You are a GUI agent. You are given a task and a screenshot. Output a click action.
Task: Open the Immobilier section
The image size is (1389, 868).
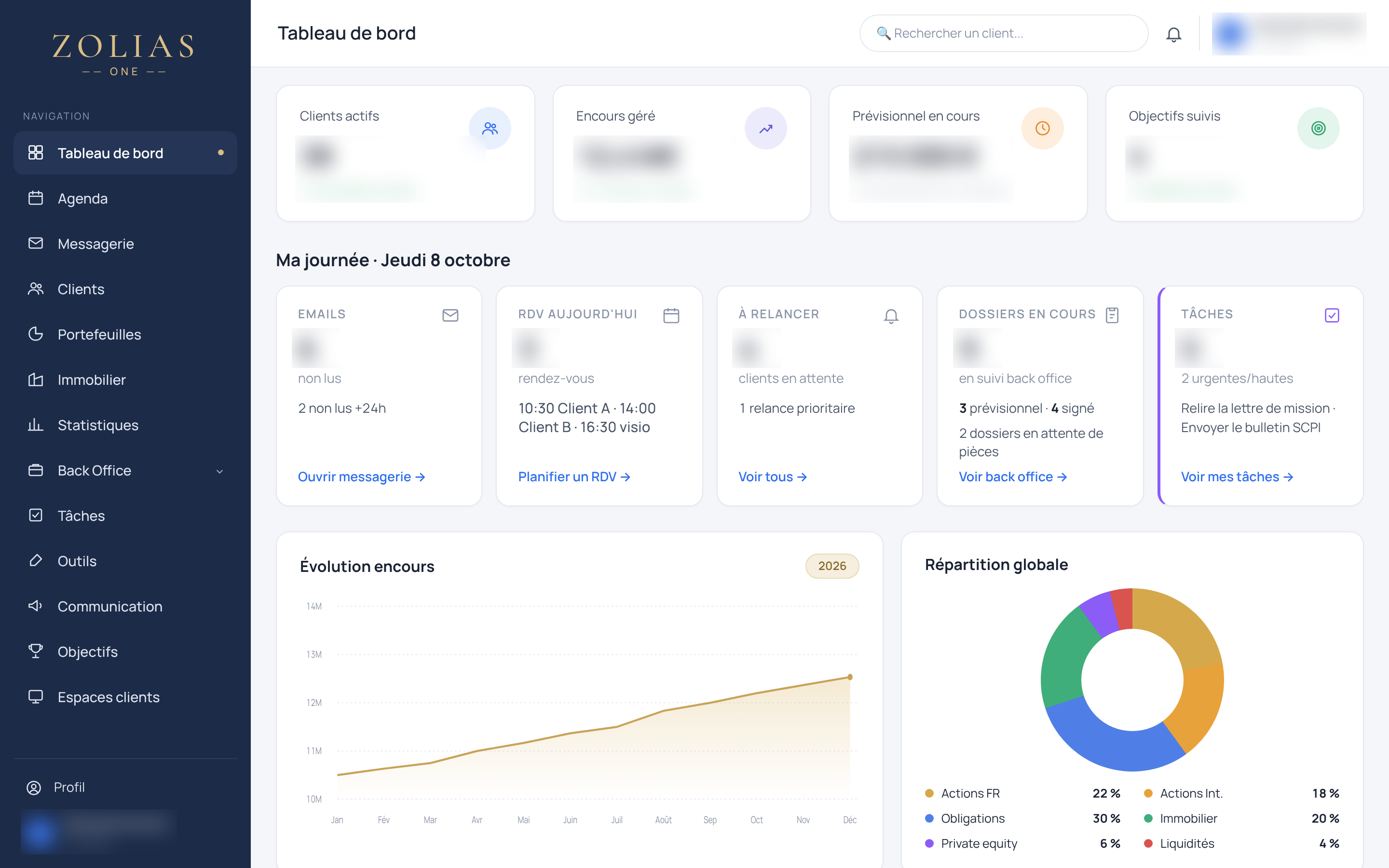(125, 380)
